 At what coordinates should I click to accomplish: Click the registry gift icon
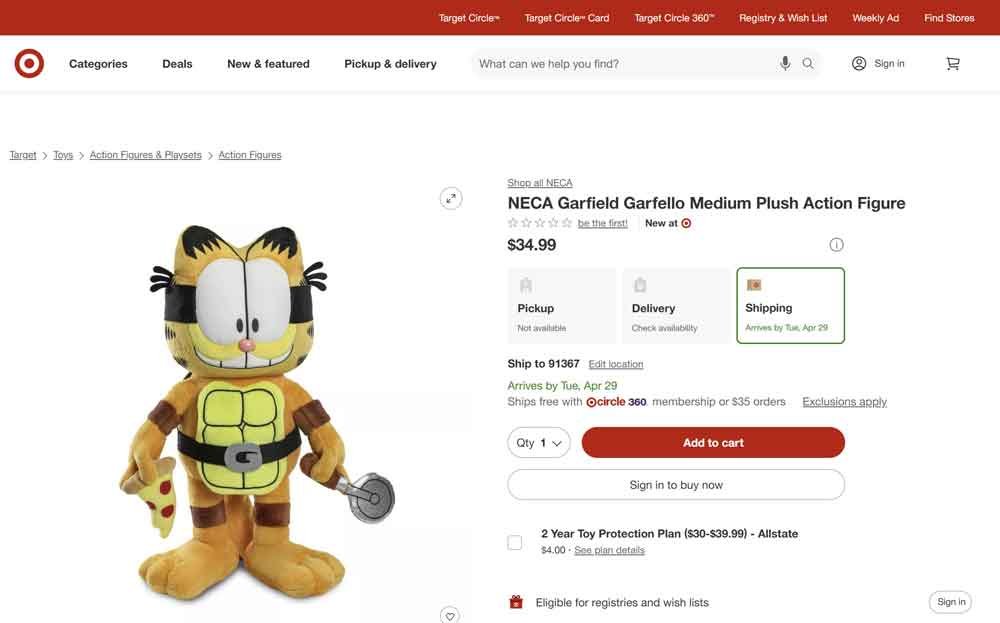coord(515,601)
